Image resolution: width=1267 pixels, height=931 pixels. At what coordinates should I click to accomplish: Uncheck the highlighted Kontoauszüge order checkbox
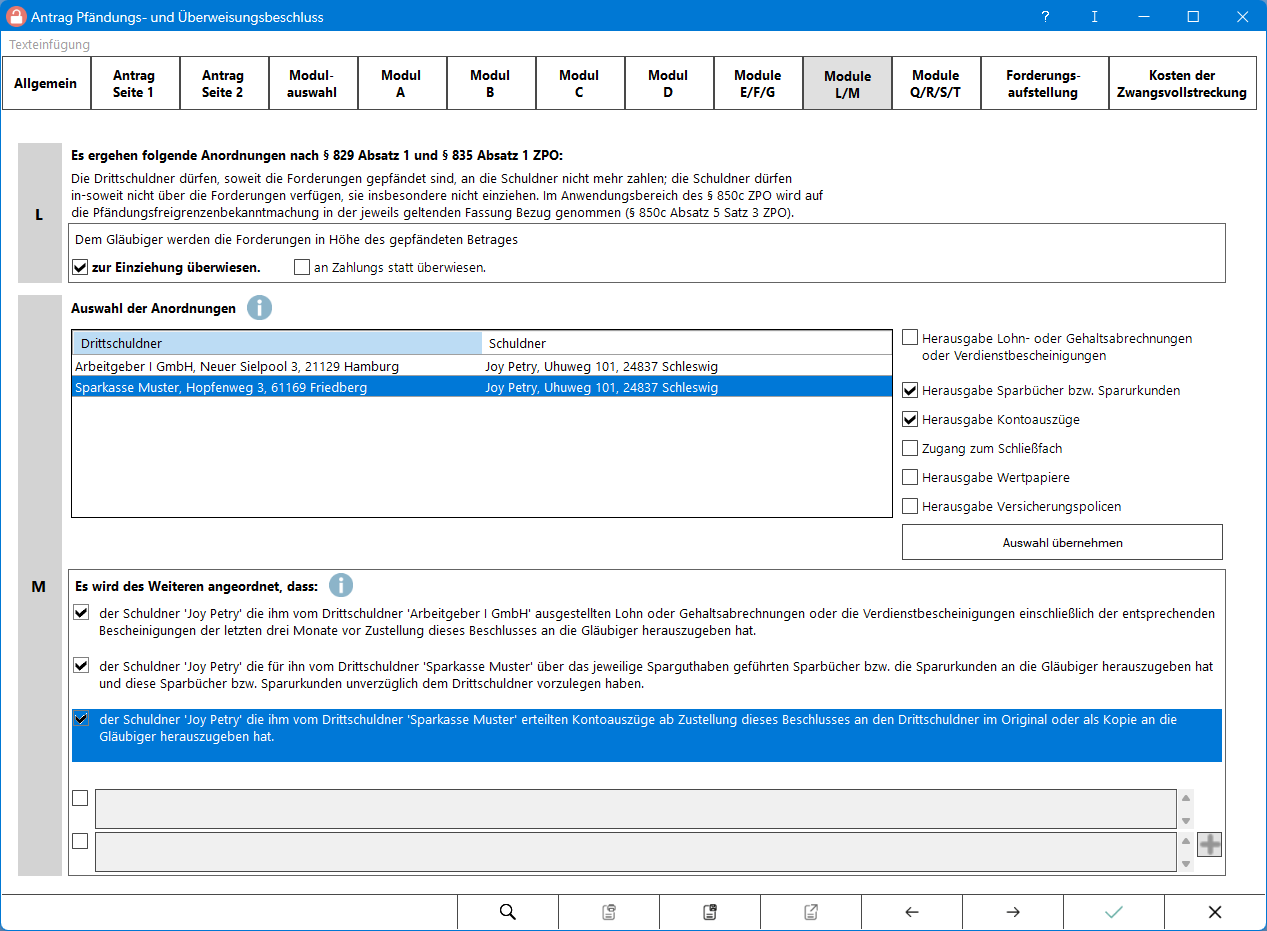[81, 718]
